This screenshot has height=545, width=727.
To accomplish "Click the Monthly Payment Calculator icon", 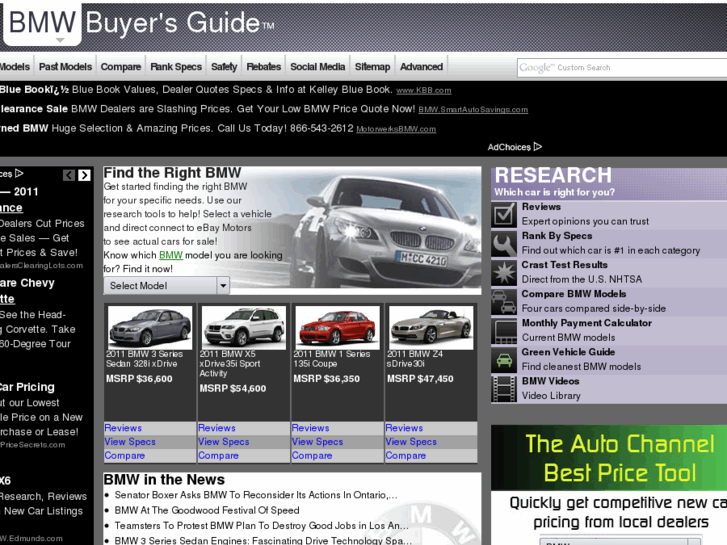I will [504, 331].
